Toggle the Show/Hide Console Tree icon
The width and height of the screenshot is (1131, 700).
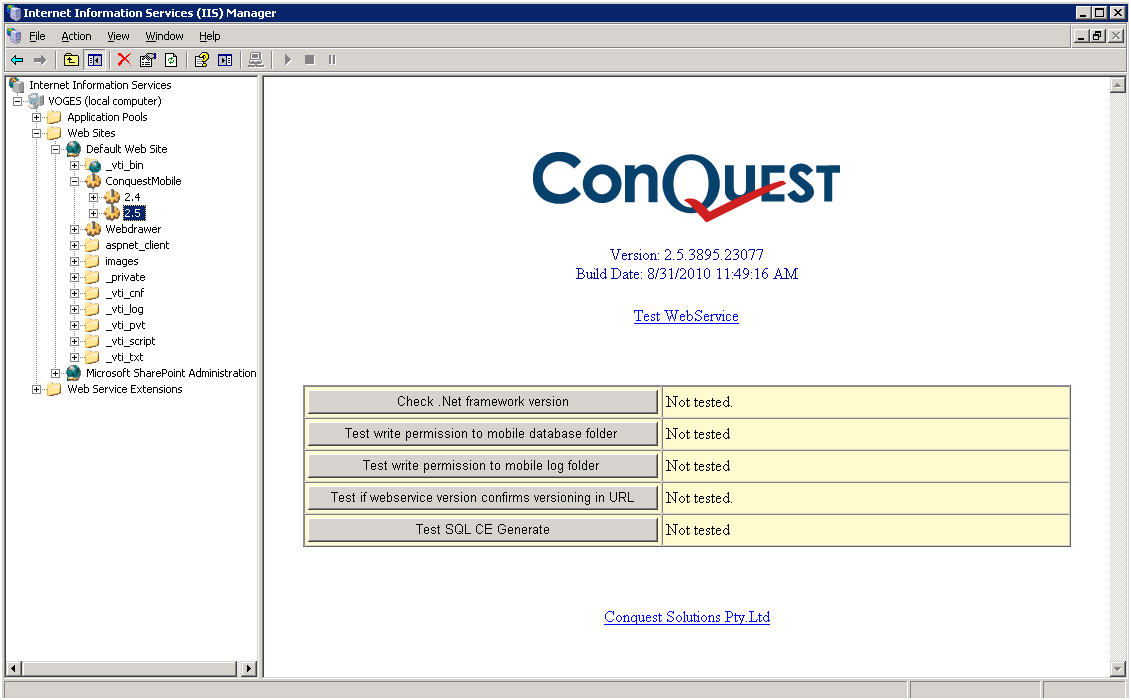94,60
